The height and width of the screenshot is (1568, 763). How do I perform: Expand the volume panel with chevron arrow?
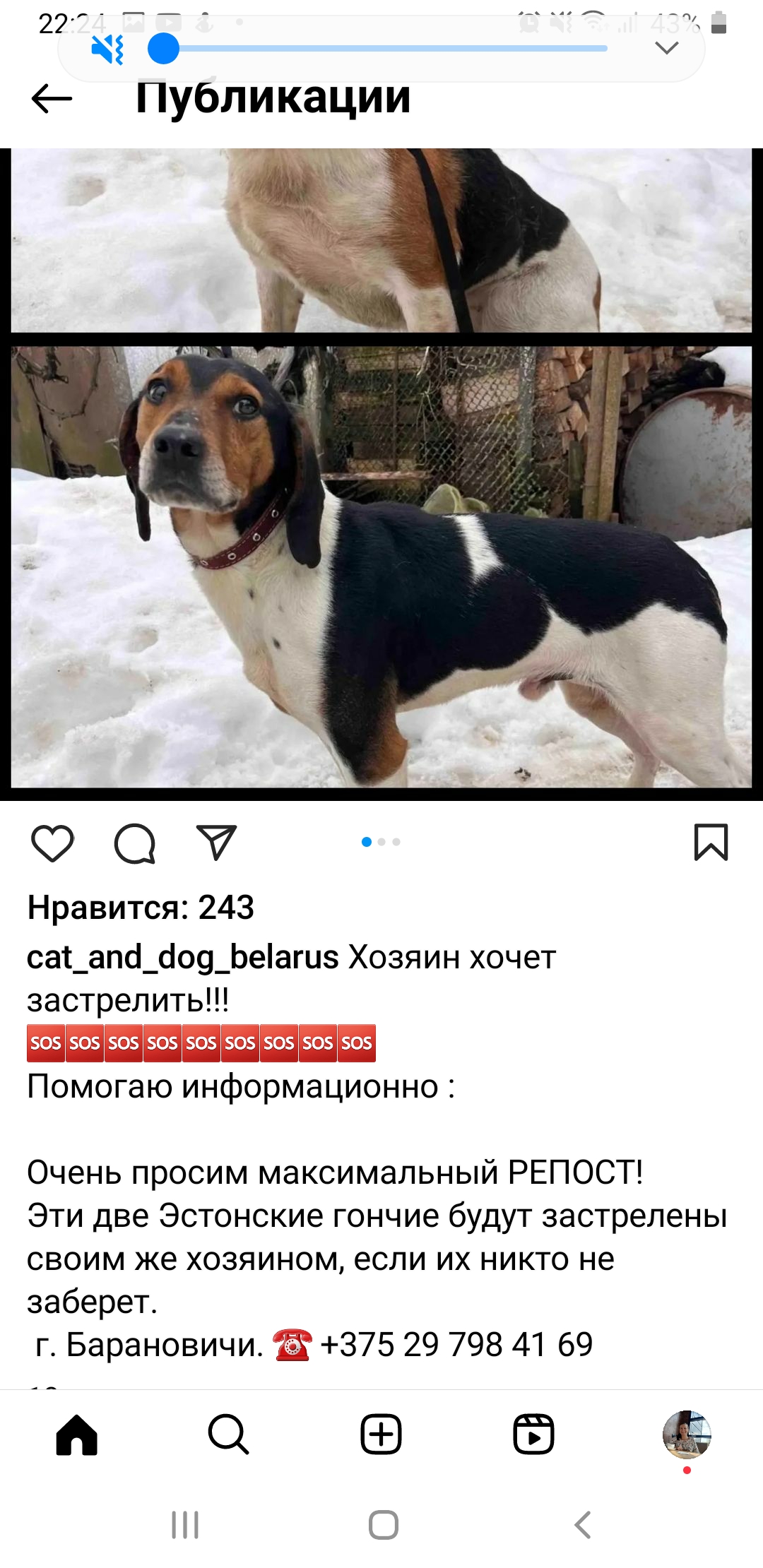(x=667, y=48)
